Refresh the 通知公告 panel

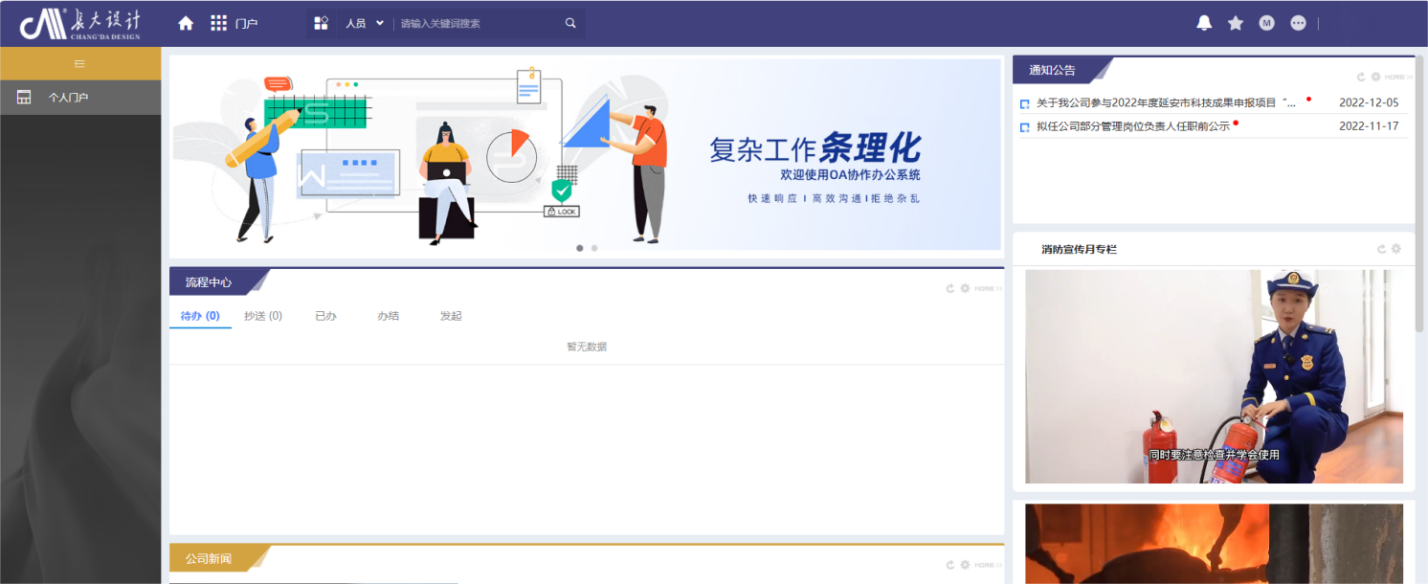1361,77
